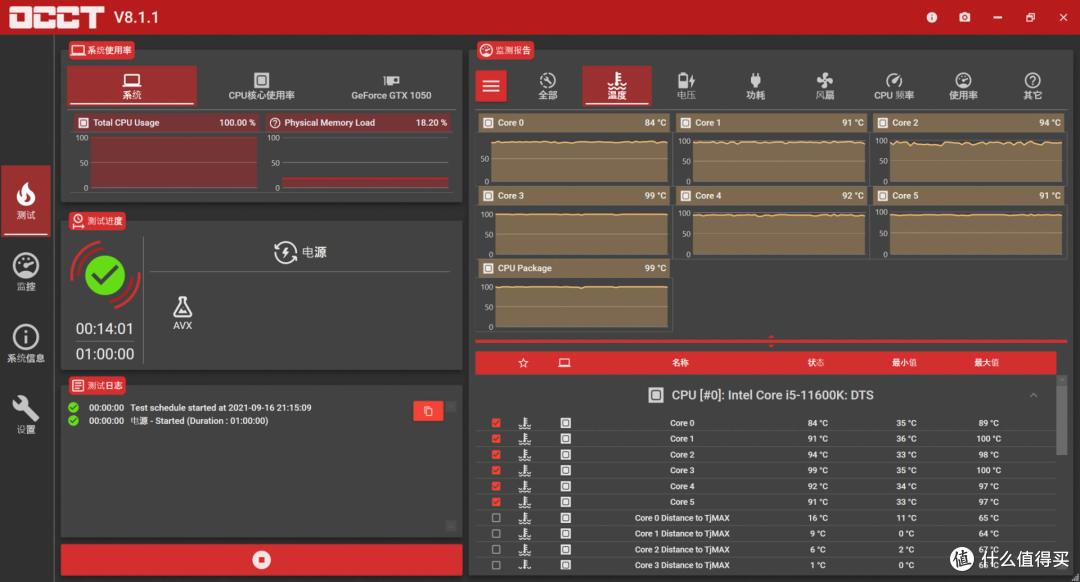Screen dimensions: 1080x582
Task: Click chip icon beside CPU Package graph title
Action: [x=488, y=268]
